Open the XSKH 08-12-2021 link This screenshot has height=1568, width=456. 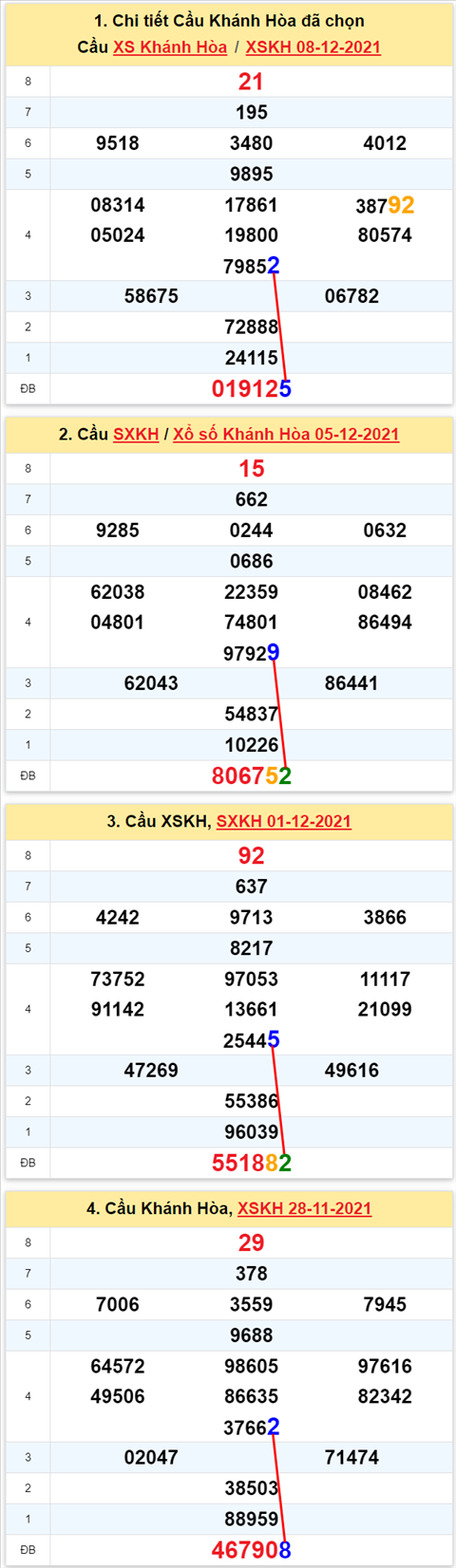[313, 47]
